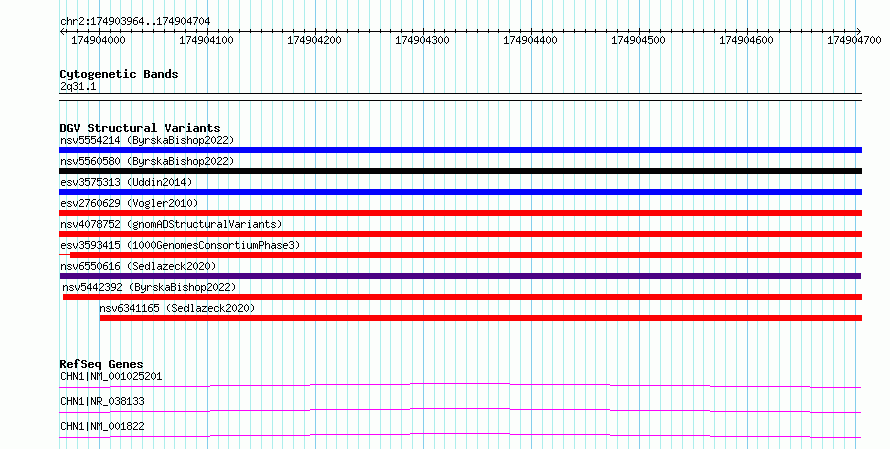Click the blue bar under nsv5554214
The width and height of the screenshot is (890, 449).
[460, 150]
